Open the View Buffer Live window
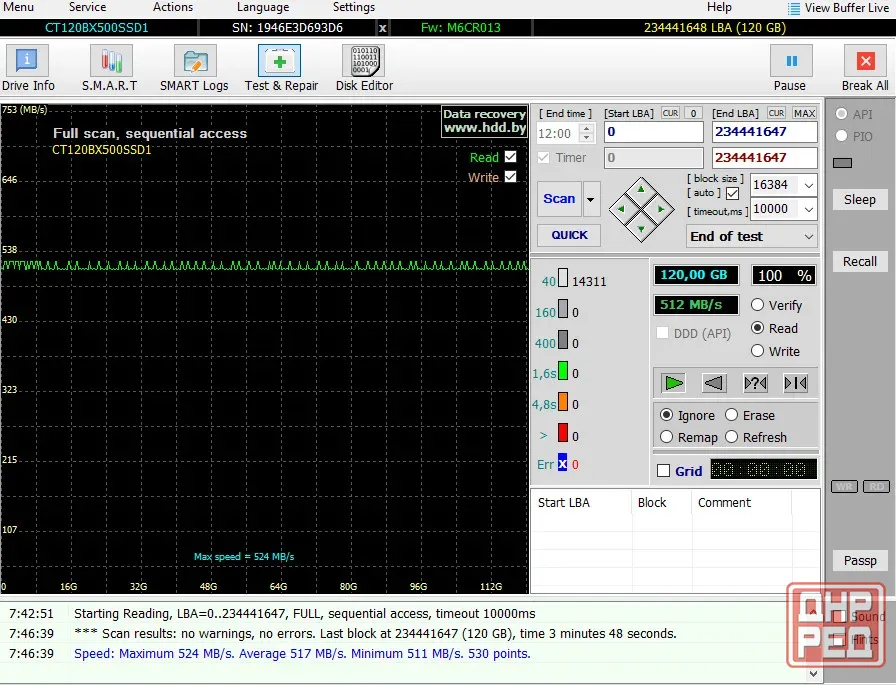This screenshot has height=685, width=896. tap(838, 8)
